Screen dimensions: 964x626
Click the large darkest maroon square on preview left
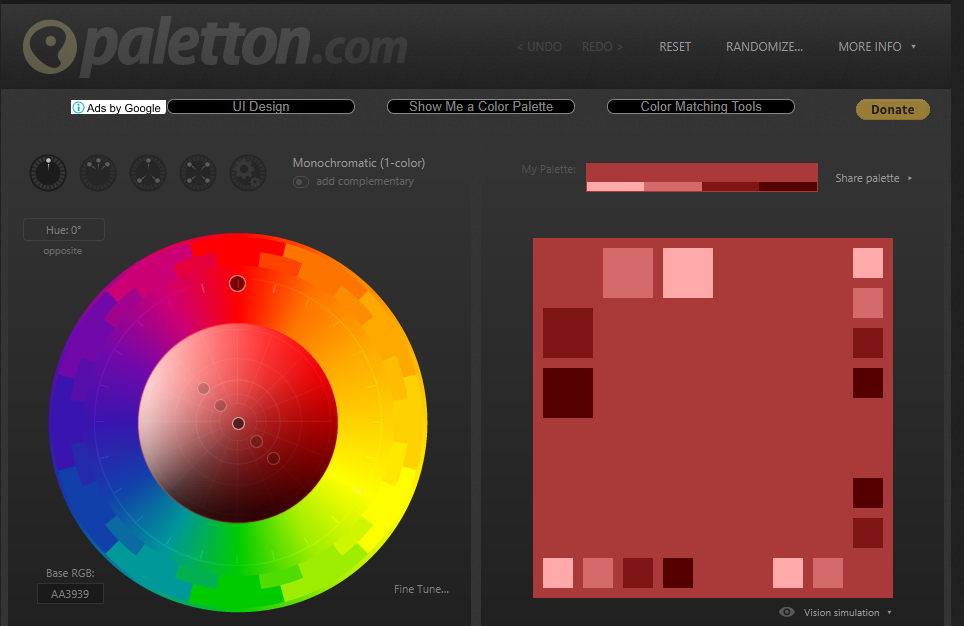568,393
